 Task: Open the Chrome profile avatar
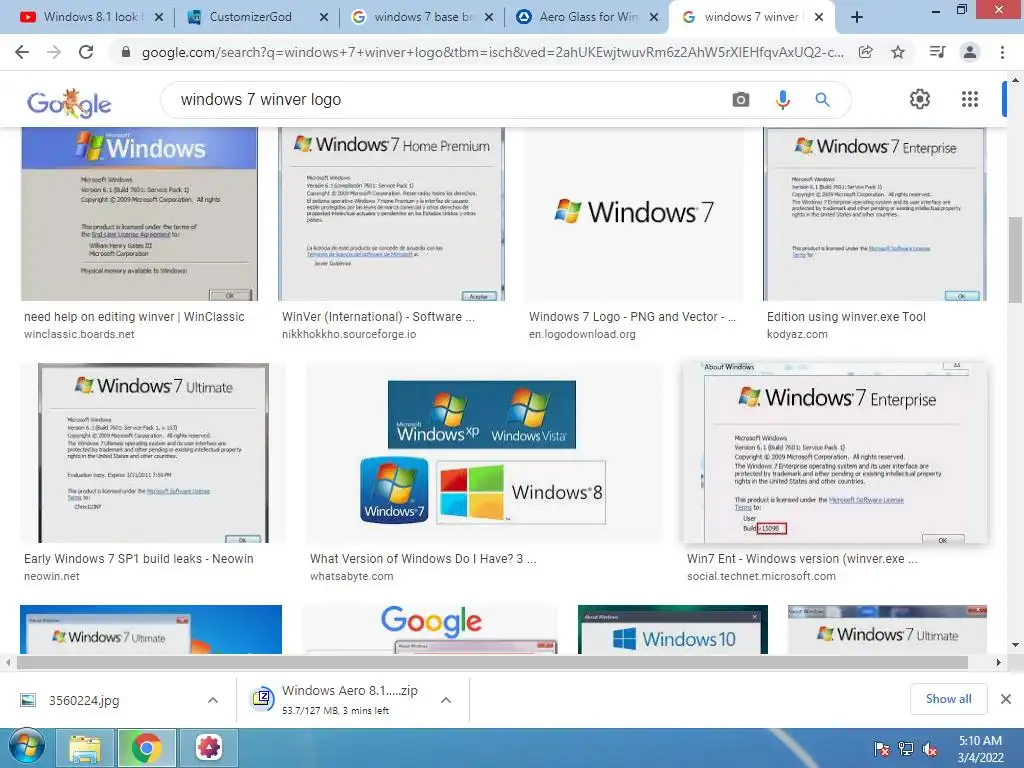(x=970, y=52)
